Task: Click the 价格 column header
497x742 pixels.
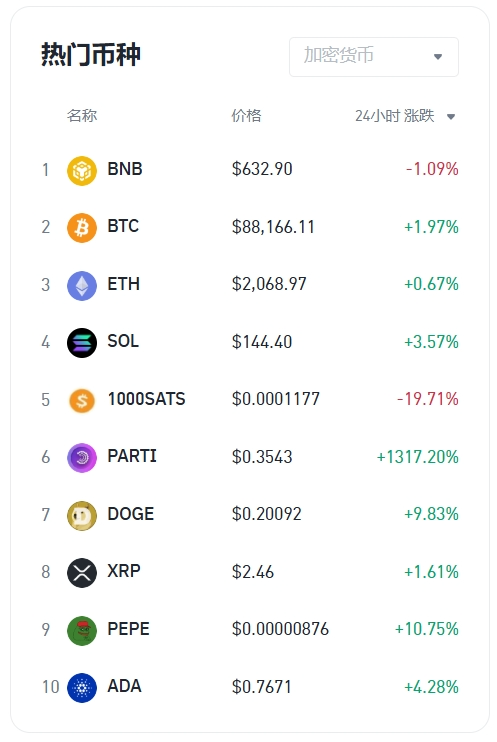Action: [x=246, y=115]
